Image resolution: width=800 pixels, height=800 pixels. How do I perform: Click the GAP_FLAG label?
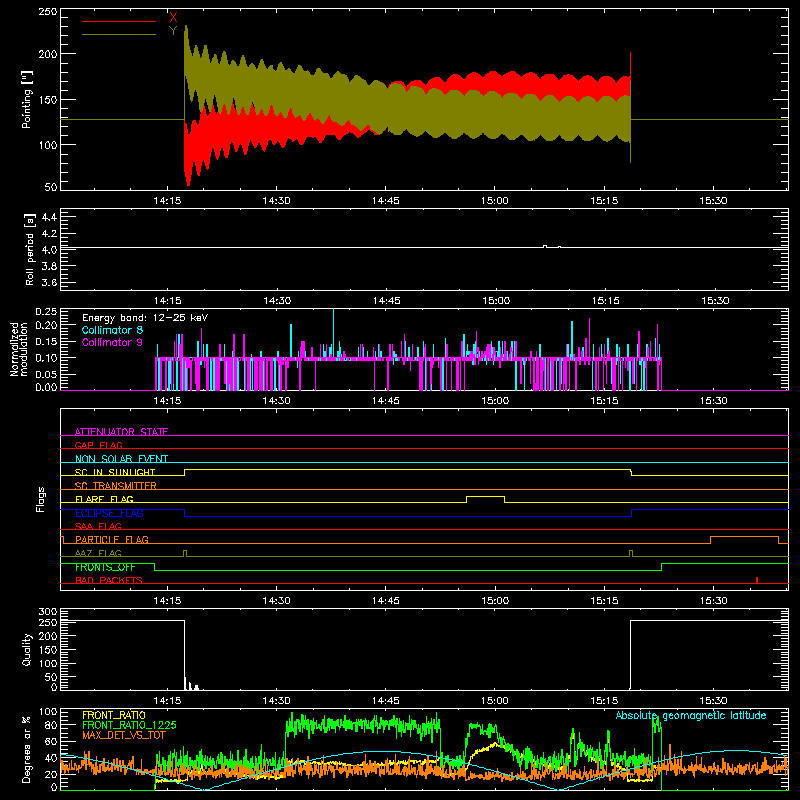click(98, 445)
